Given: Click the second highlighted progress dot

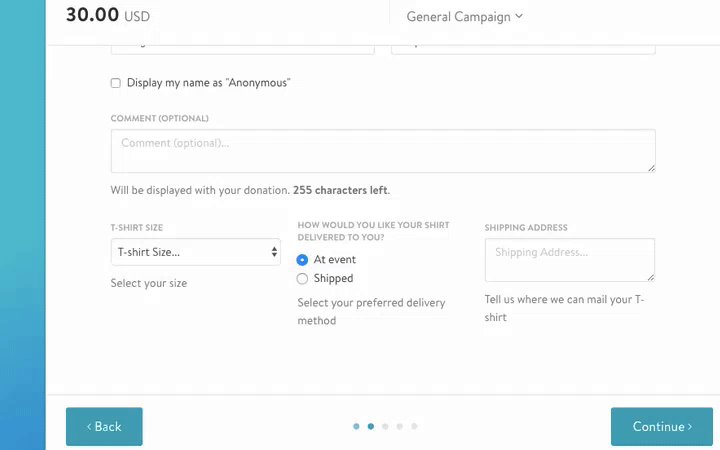Looking at the screenshot, I should click(371, 426).
